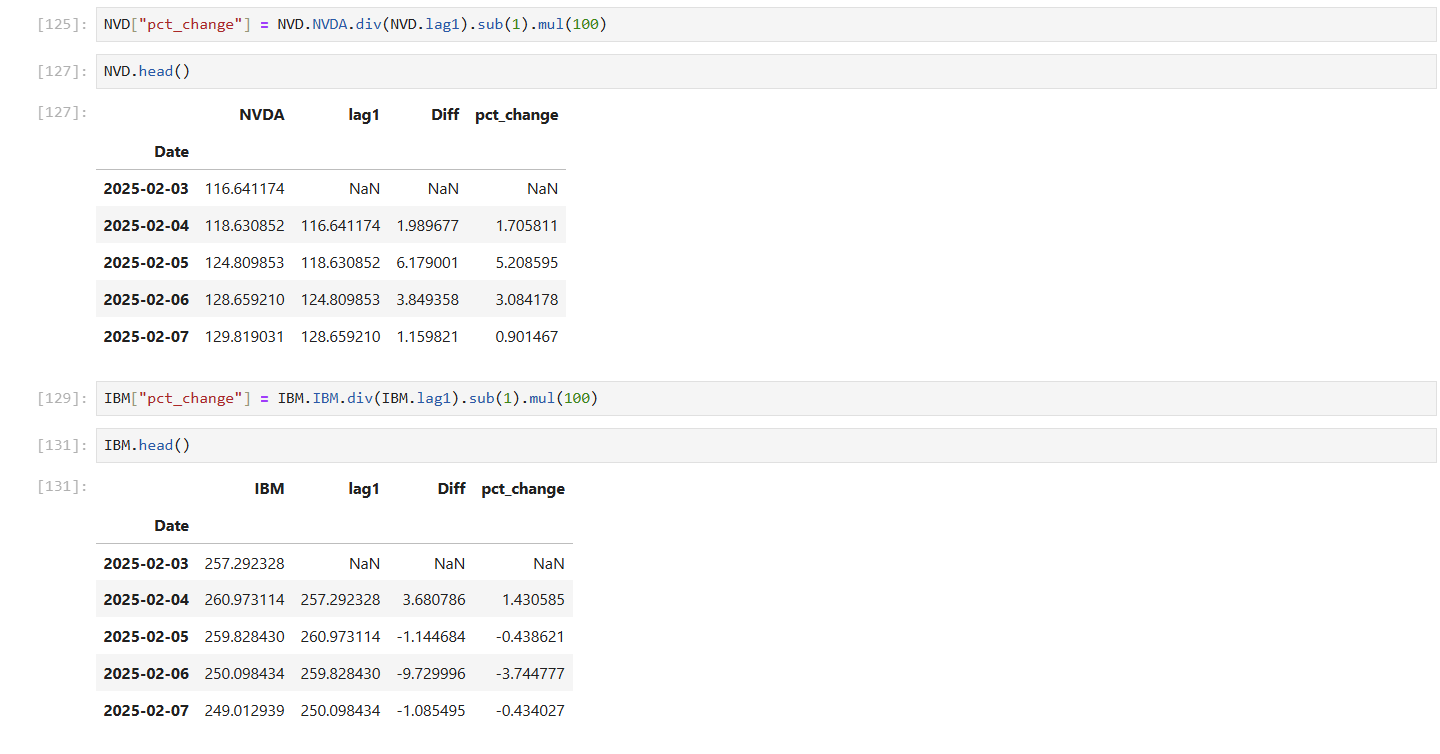Click 2025-02-04 row in IBM table

(334, 600)
